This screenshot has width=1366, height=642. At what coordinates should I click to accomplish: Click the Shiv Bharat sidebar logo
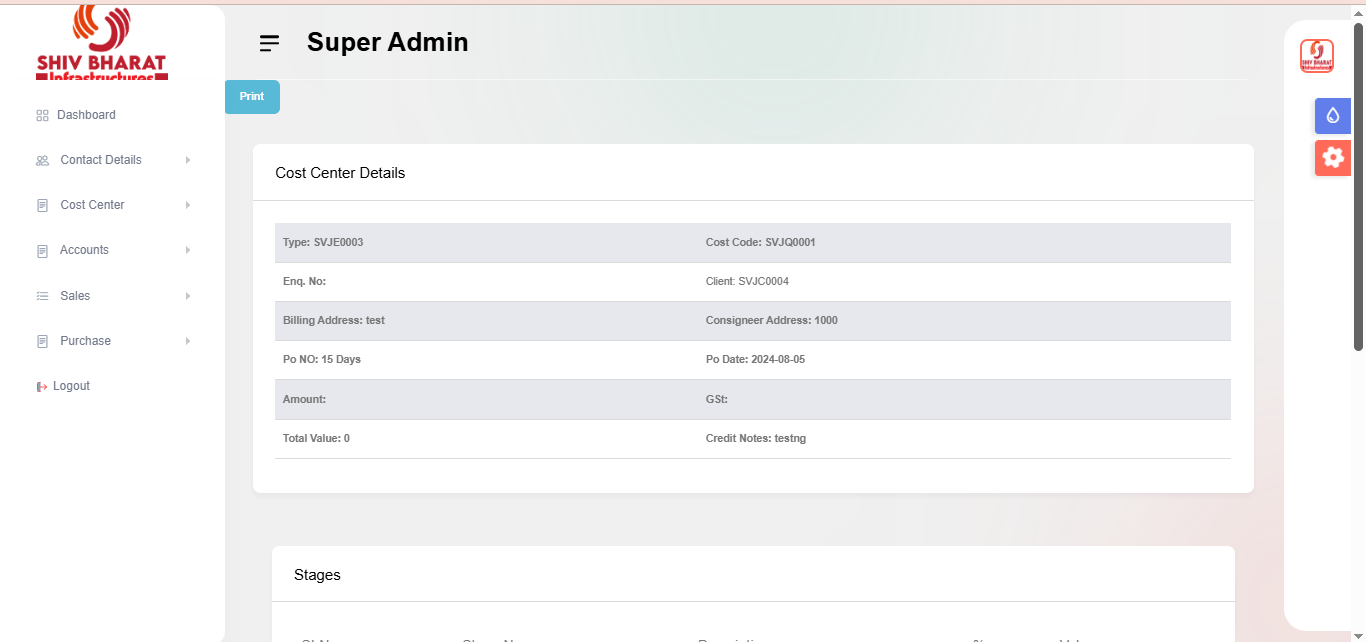point(101,45)
